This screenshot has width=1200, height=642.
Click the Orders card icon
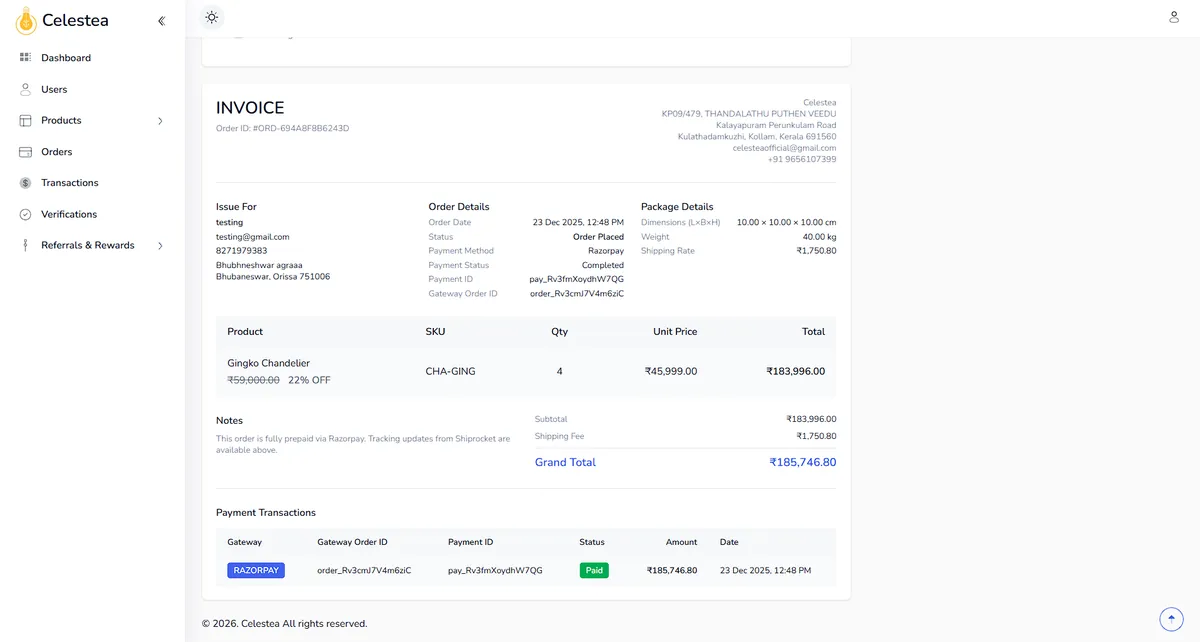[x=25, y=152]
